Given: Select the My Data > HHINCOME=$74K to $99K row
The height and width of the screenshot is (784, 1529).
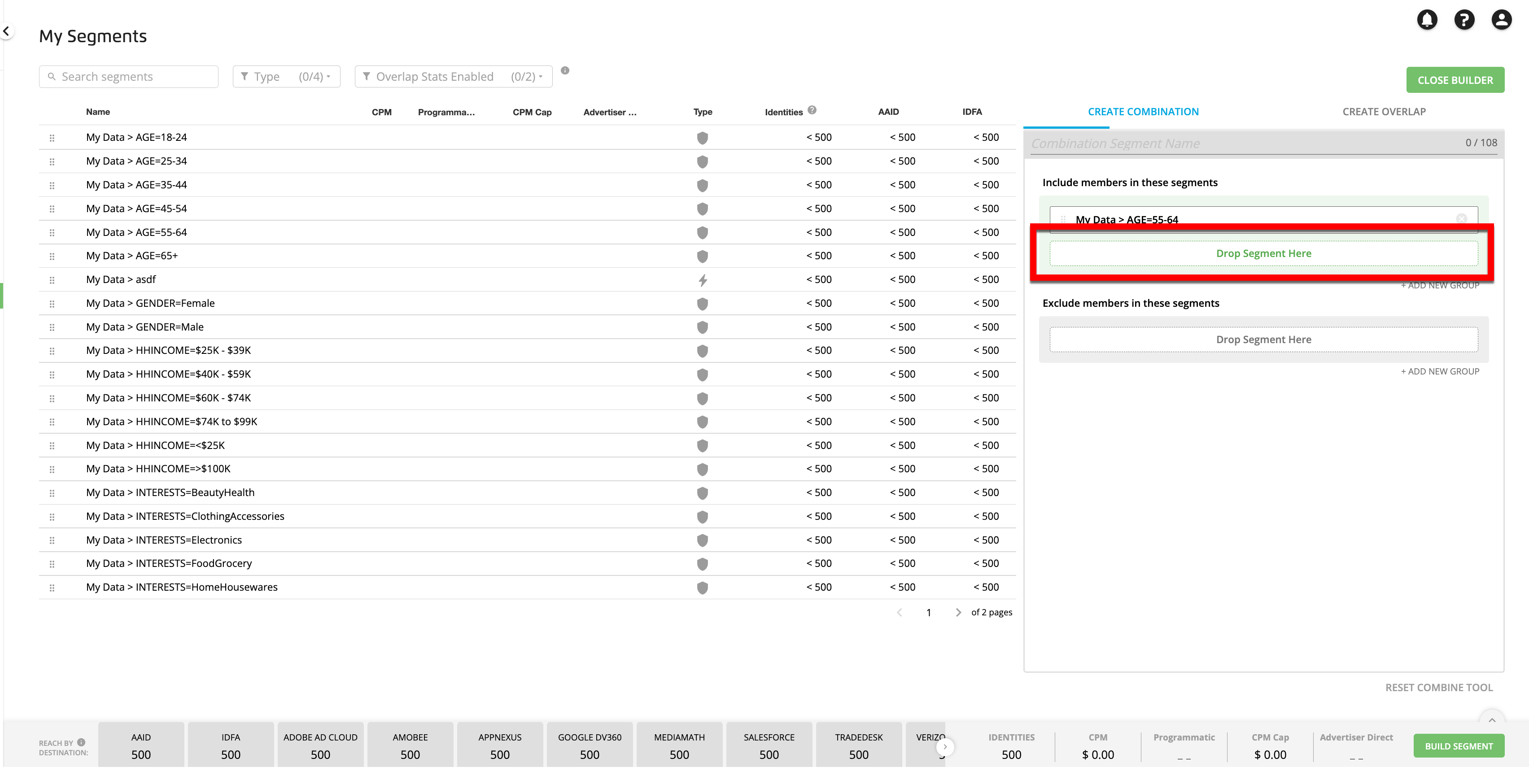Looking at the screenshot, I should pos(527,422).
